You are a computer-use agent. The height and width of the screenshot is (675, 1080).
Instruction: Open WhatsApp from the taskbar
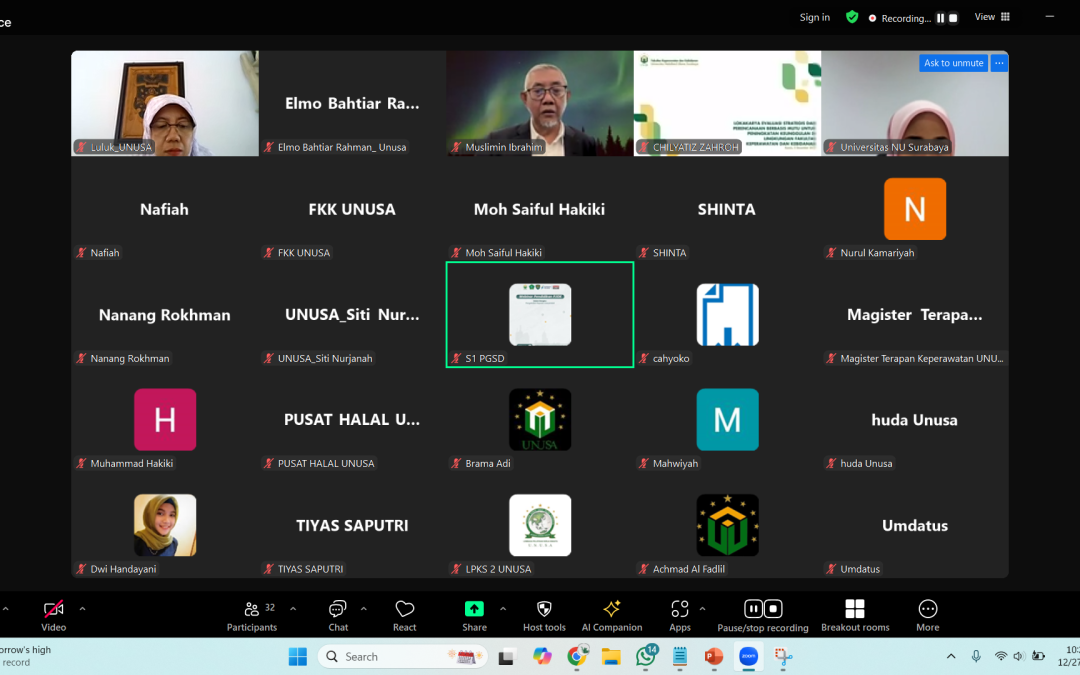(x=646, y=656)
